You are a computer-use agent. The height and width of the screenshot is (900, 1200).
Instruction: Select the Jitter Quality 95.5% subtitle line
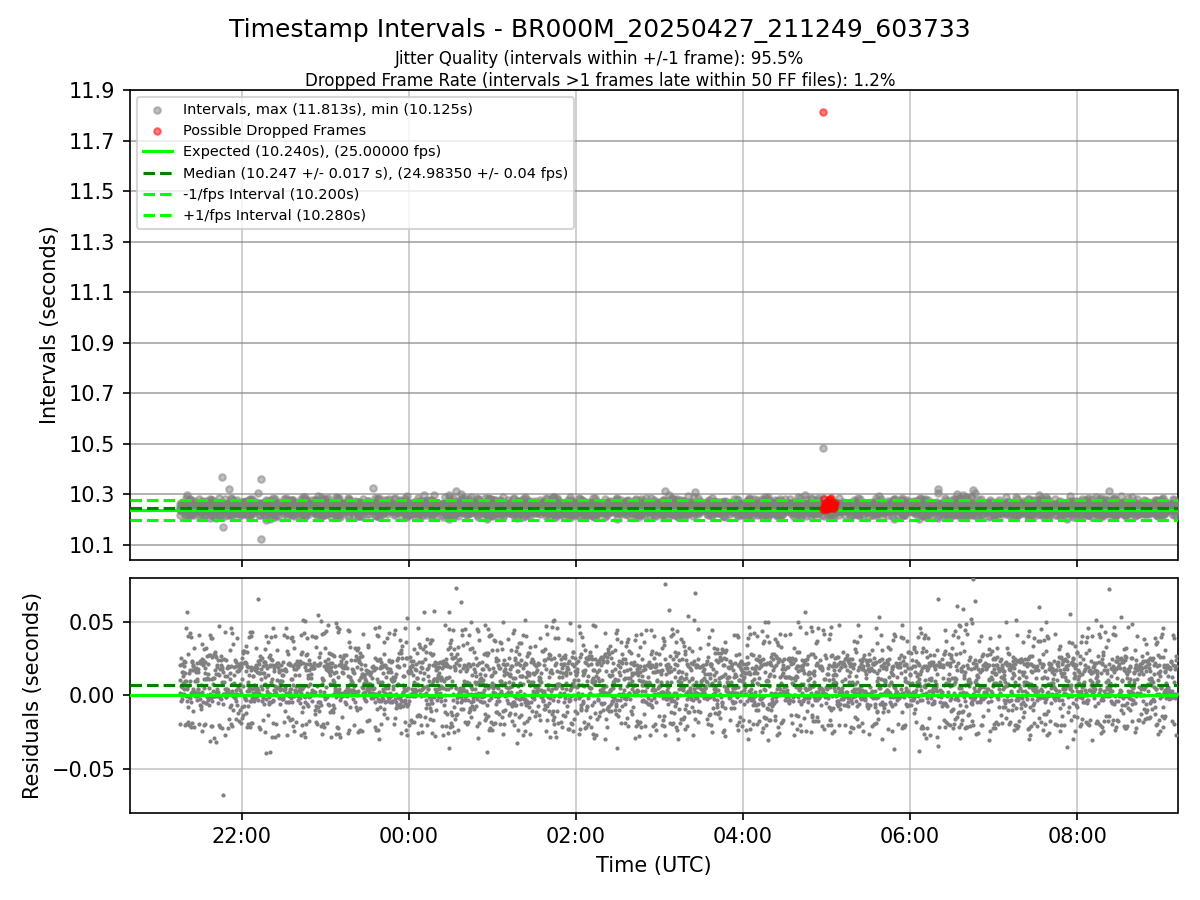599,58
